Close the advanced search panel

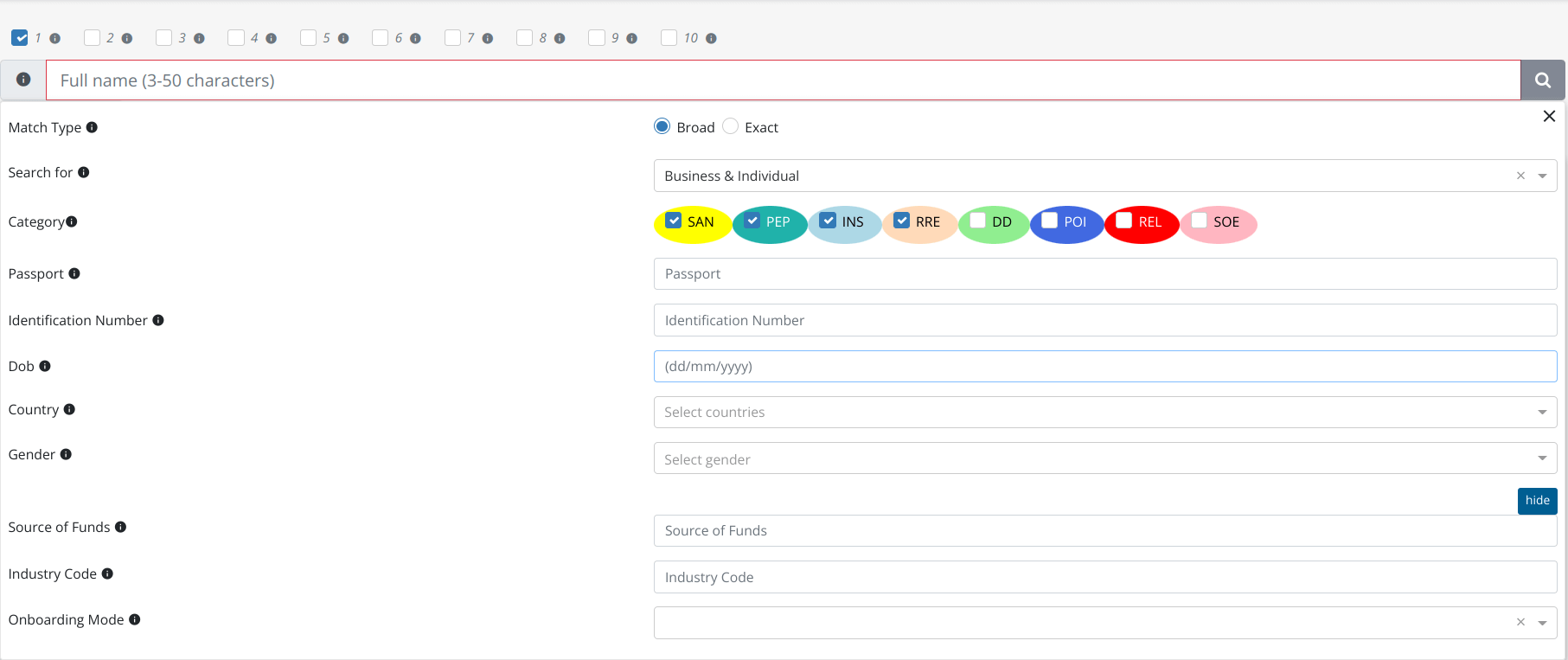[1549, 116]
